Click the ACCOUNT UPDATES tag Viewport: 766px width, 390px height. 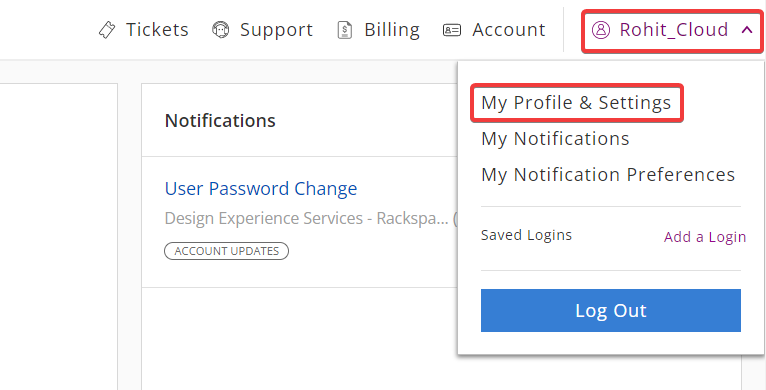pos(227,251)
